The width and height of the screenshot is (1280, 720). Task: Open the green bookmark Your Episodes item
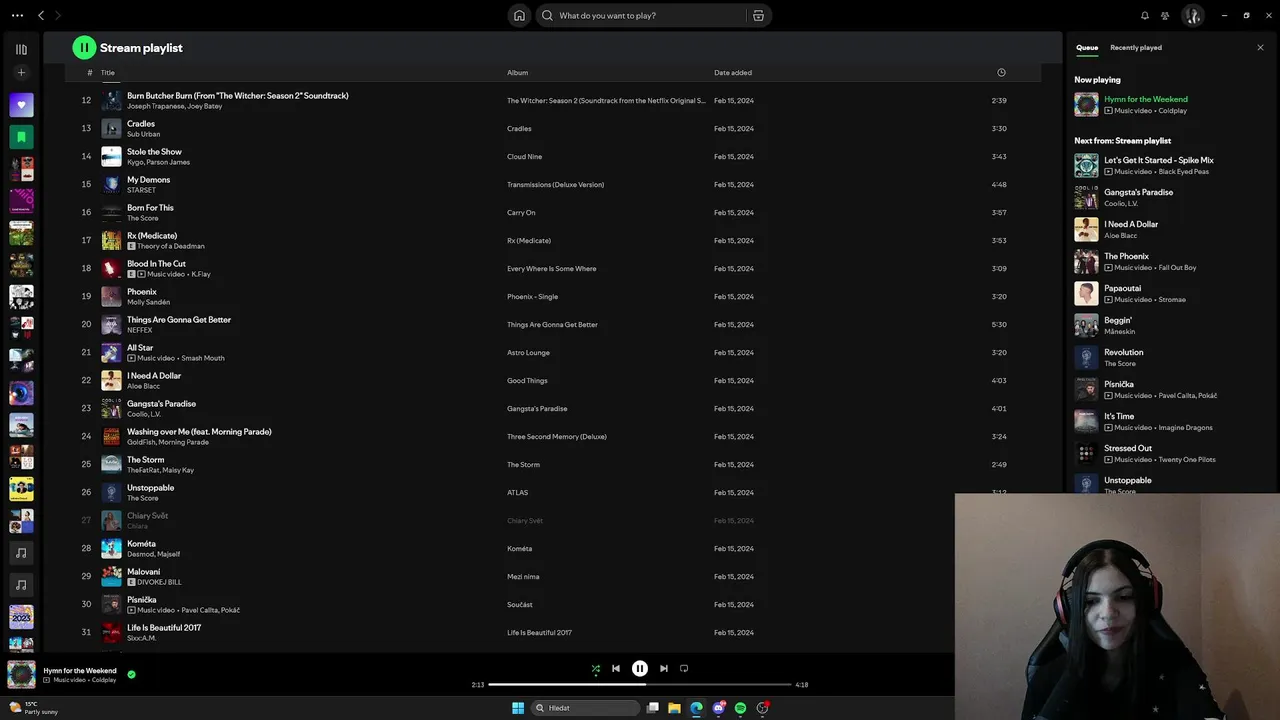pyautogui.click(x=21, y=137)
